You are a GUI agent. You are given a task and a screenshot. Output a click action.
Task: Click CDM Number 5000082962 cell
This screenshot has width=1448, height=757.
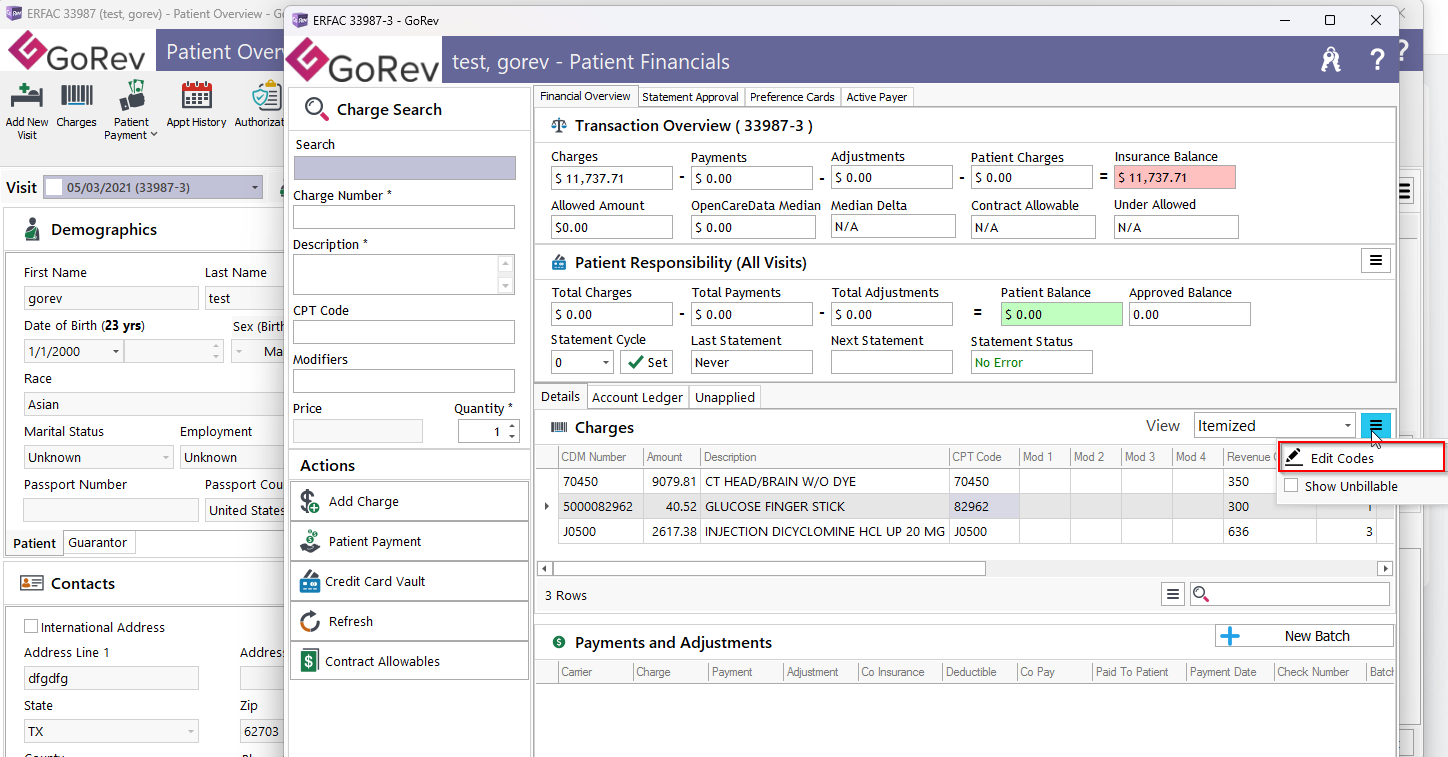(x=600, y=507)
